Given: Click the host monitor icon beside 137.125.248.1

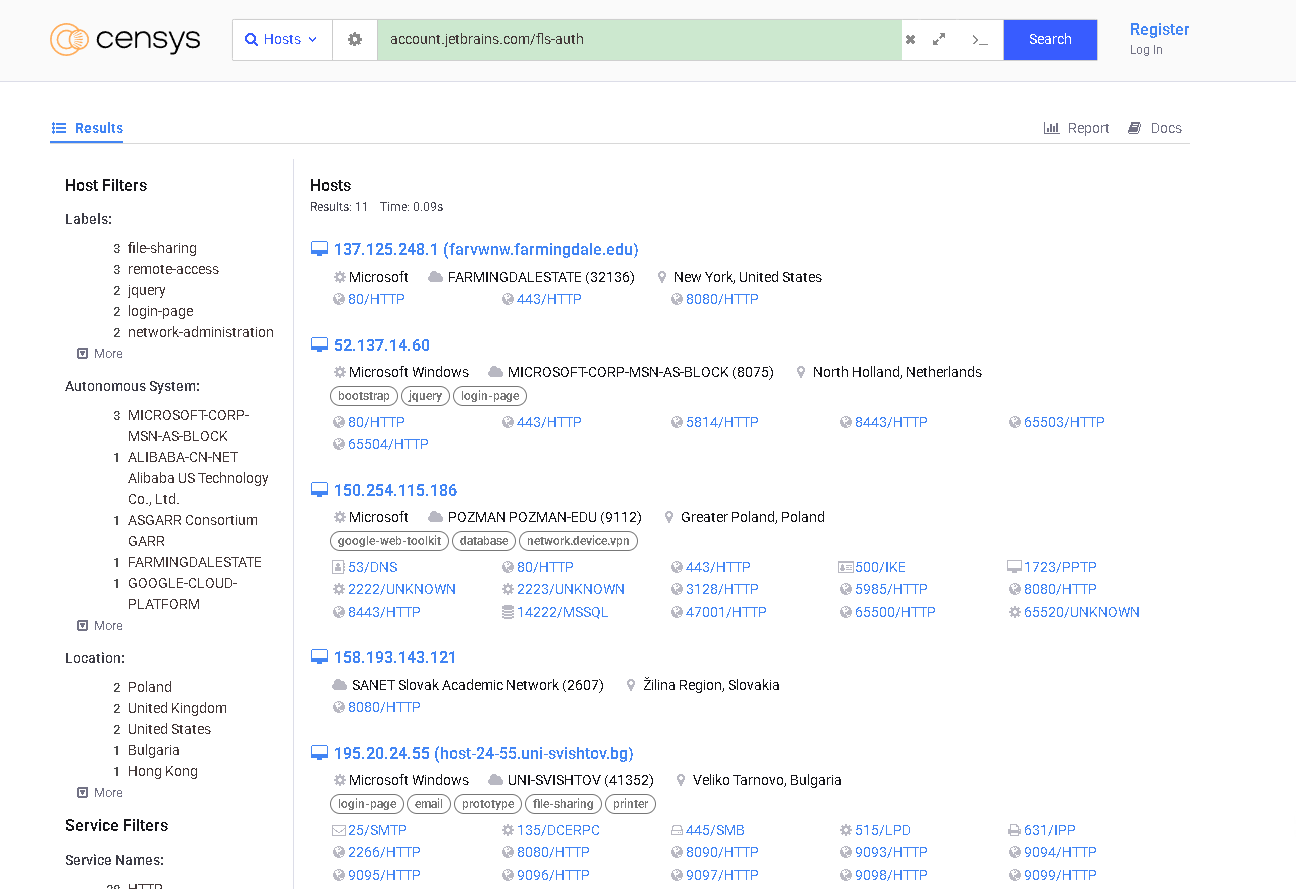Looking at the screenshot, I should click(x=319, y=249).
